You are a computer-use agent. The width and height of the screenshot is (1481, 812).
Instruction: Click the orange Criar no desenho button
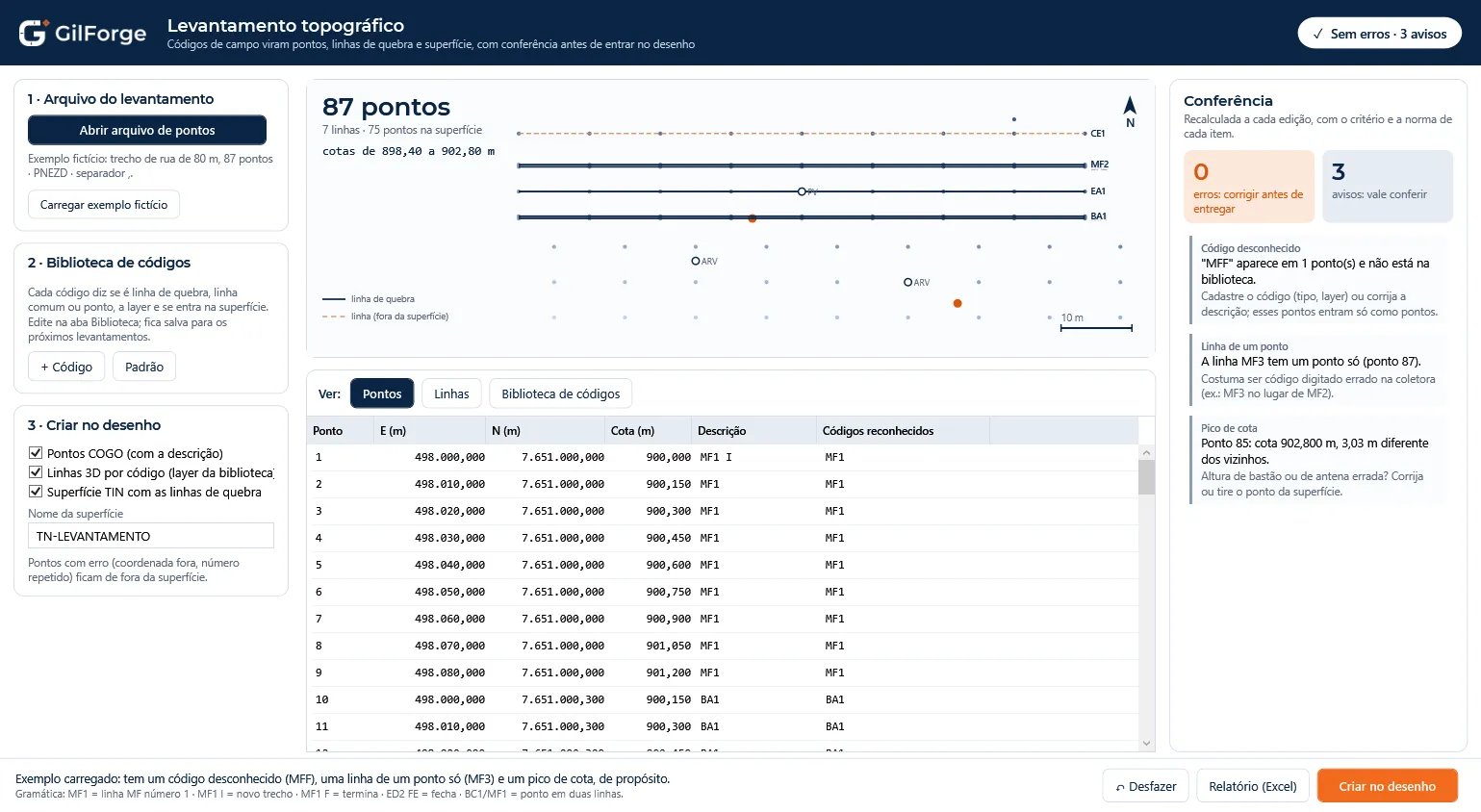pos(1388,786)
